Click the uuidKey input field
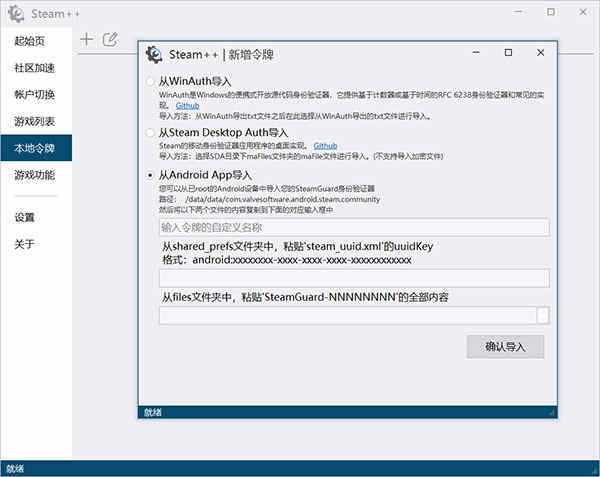This screenshot has width=600, height=477. [x=354, y=278]
